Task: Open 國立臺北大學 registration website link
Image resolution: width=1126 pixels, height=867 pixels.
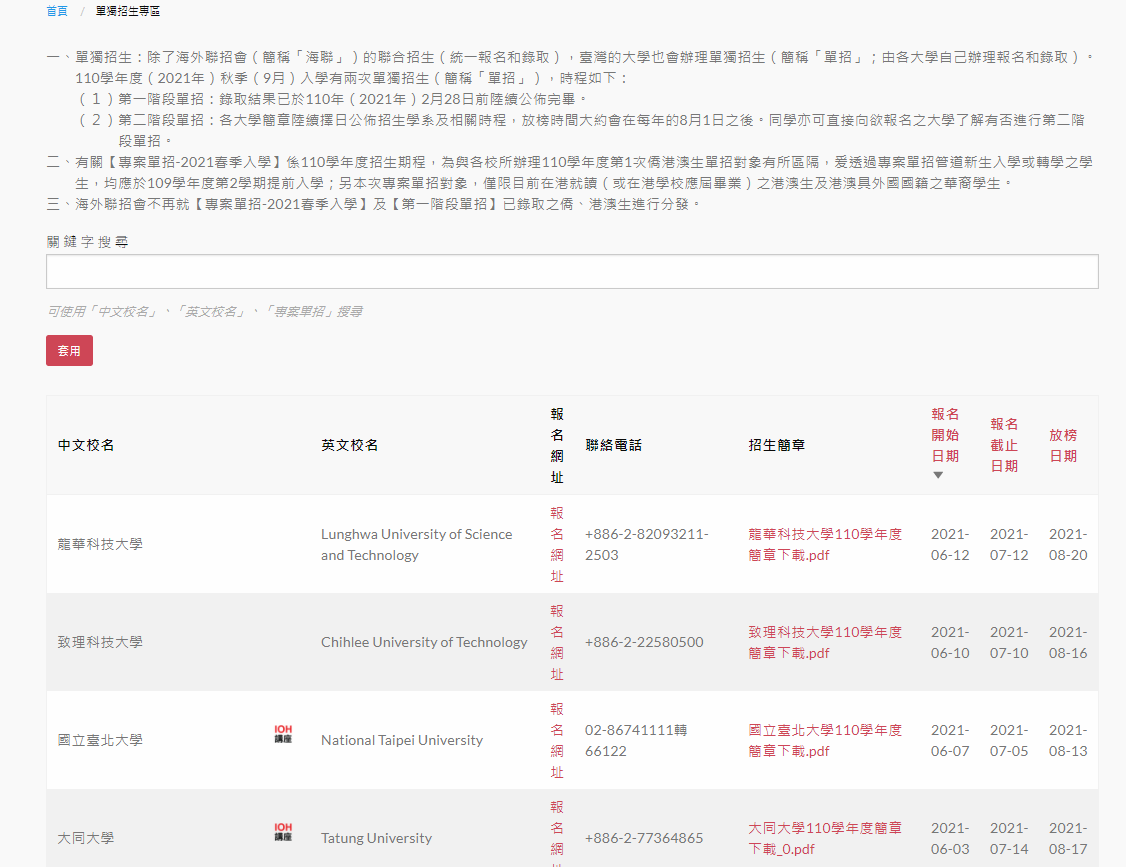Action: point(557,740)
